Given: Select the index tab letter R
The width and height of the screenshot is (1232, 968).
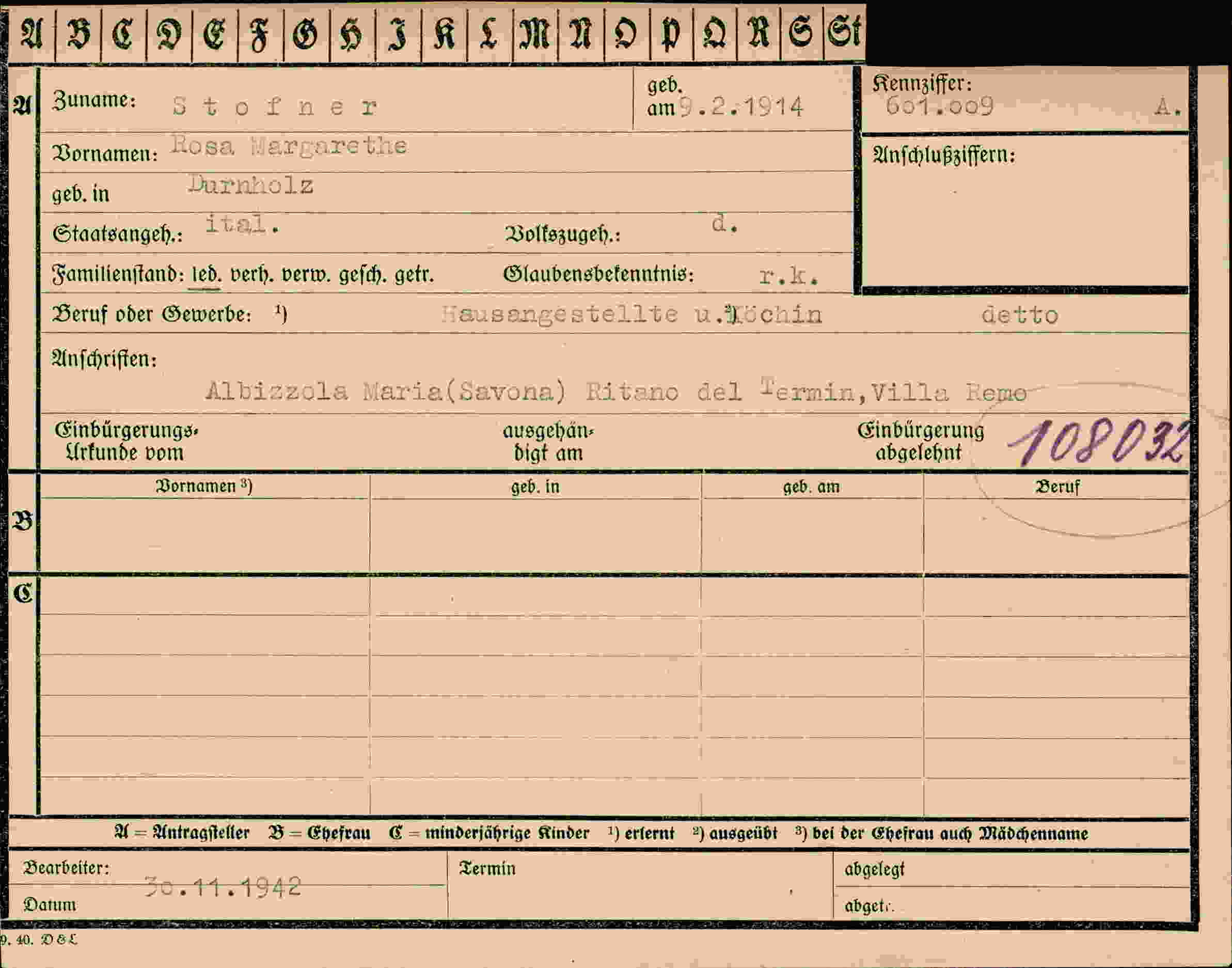Looking at the screenshot, I should tap(759, 33).
